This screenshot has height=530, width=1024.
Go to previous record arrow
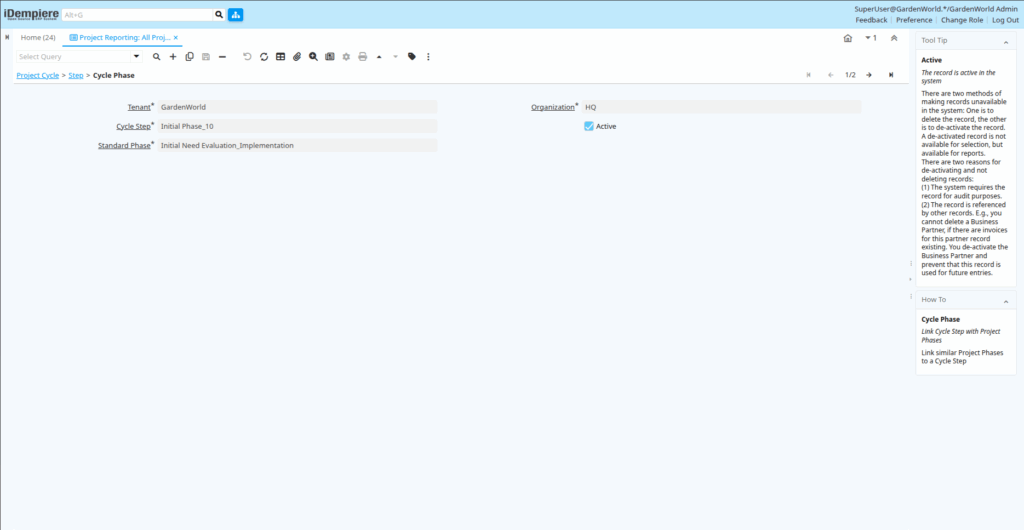[x=831, y=75]
